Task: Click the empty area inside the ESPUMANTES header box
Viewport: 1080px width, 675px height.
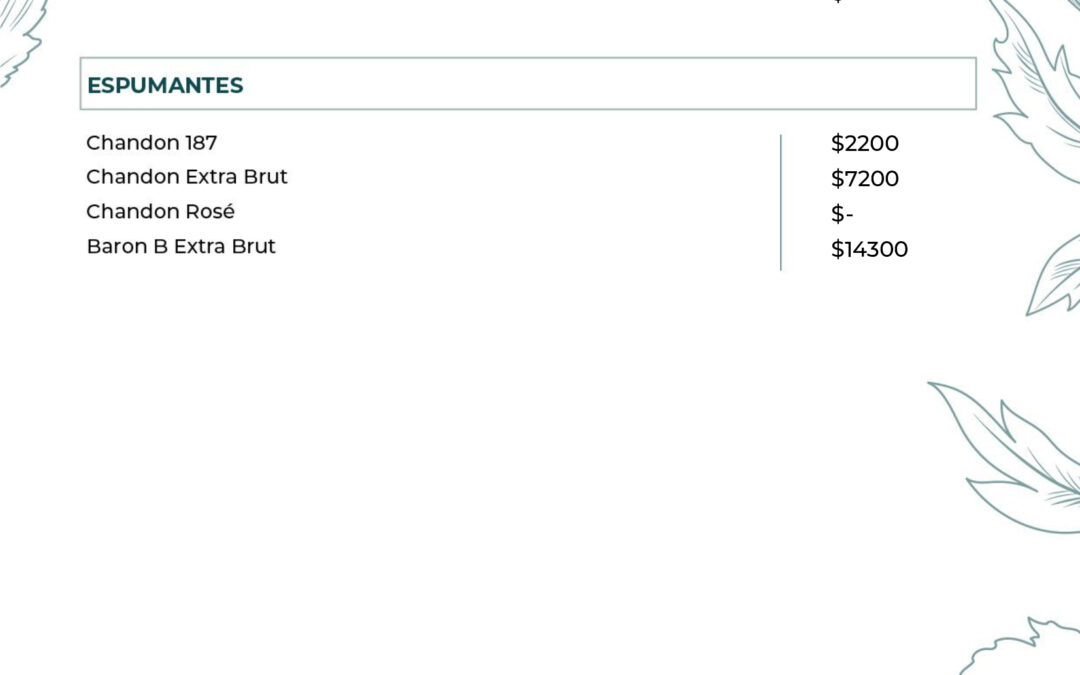Action: click(x=606, y=84)
